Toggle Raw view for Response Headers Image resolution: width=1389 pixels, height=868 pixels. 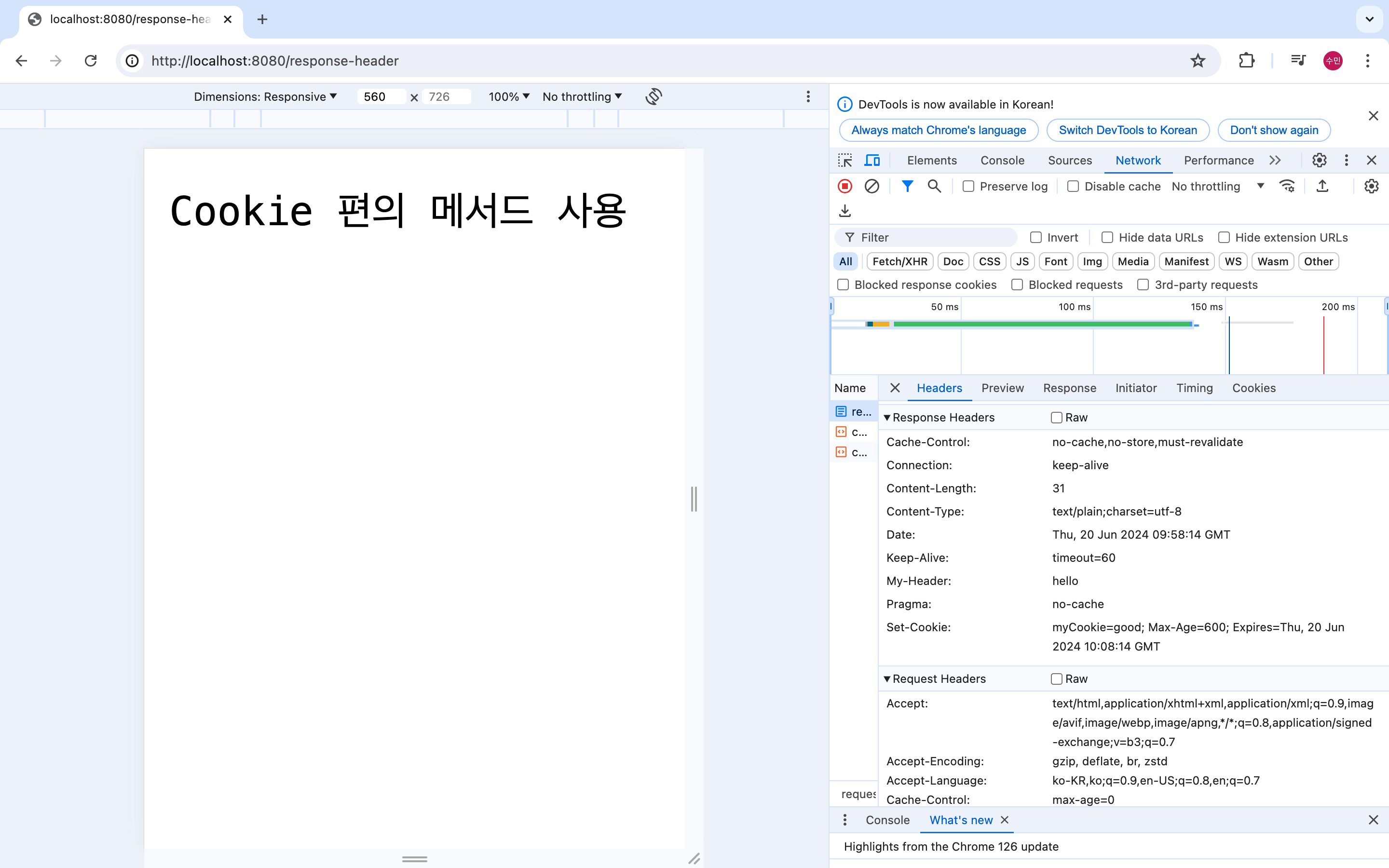(1057, 417)
